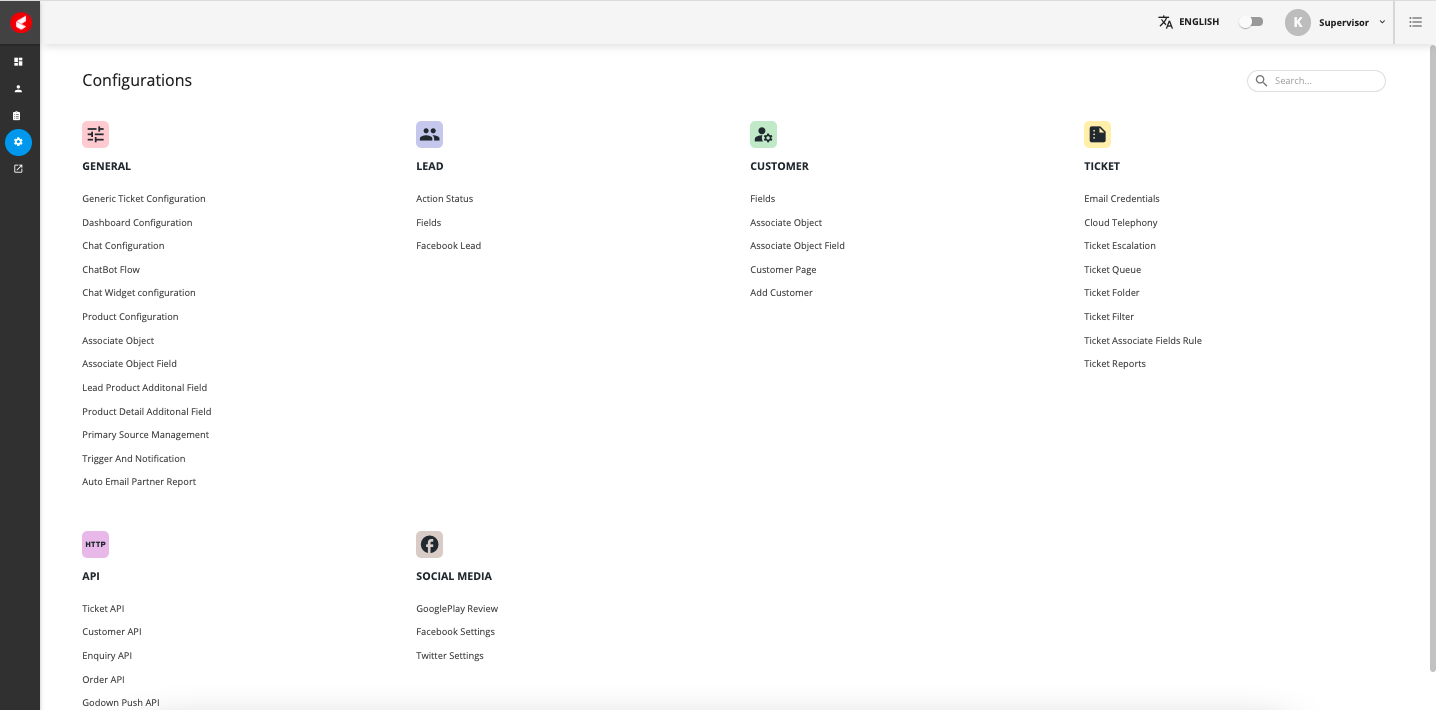Image resolution: width=1436 pixels, height=710 pixels.
Task: Open the list menu icon at top right
Action: click(x=1415, y=22)
